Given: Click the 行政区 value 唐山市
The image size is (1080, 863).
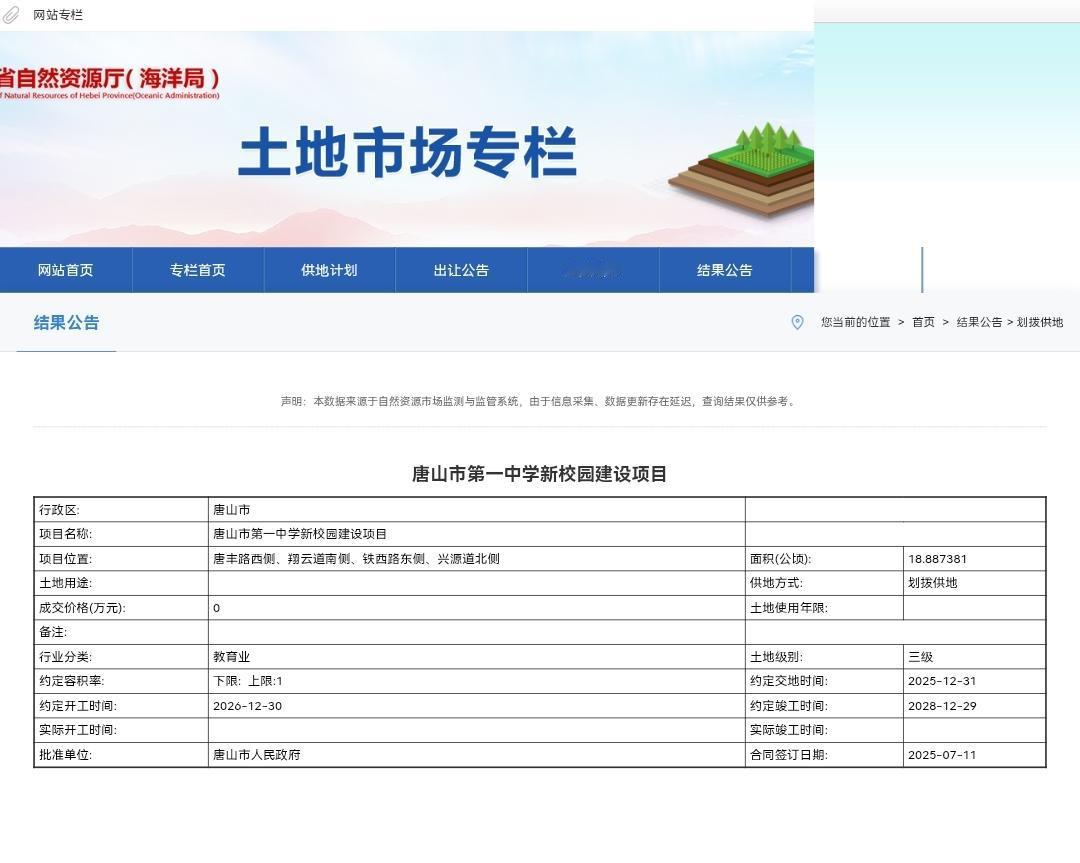Looking at the screenshot, I should point(231,510).
